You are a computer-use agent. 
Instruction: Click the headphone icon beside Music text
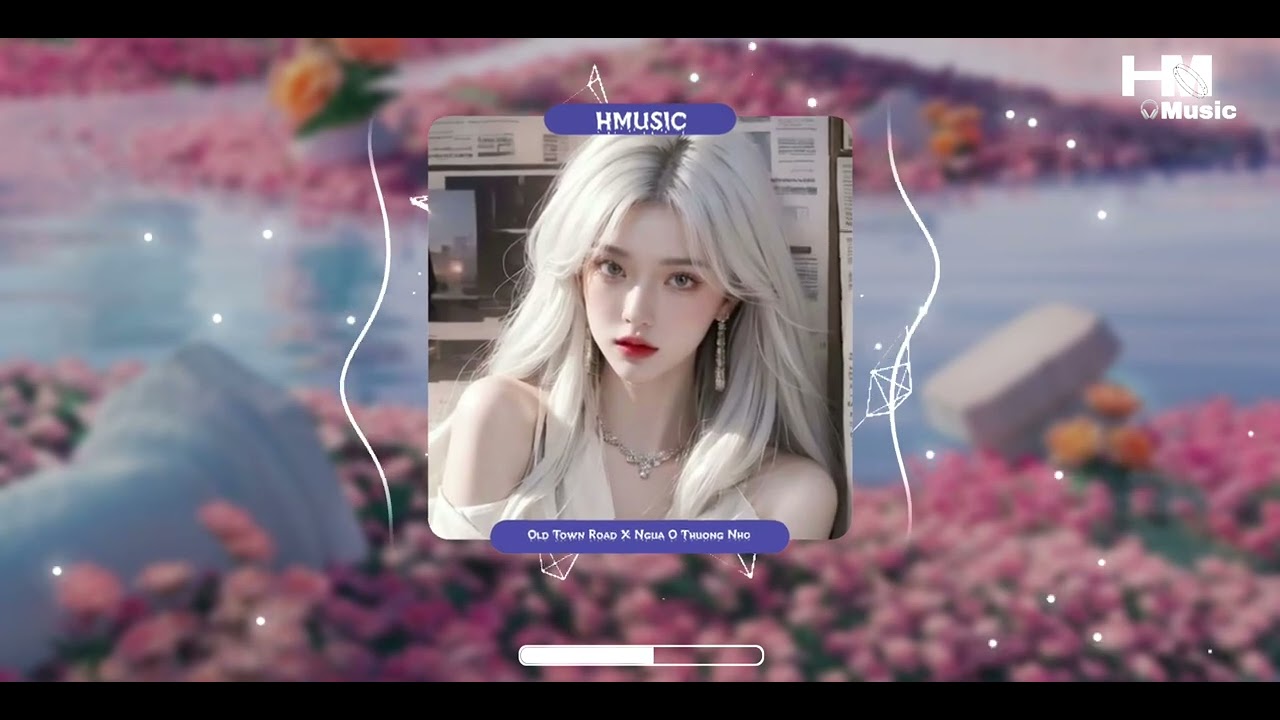(1150, 110)
